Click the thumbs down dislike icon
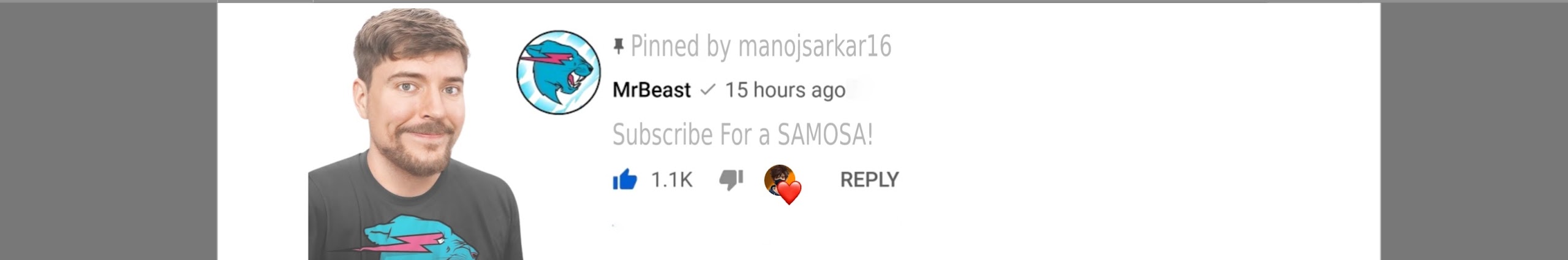 pos(731,180)
